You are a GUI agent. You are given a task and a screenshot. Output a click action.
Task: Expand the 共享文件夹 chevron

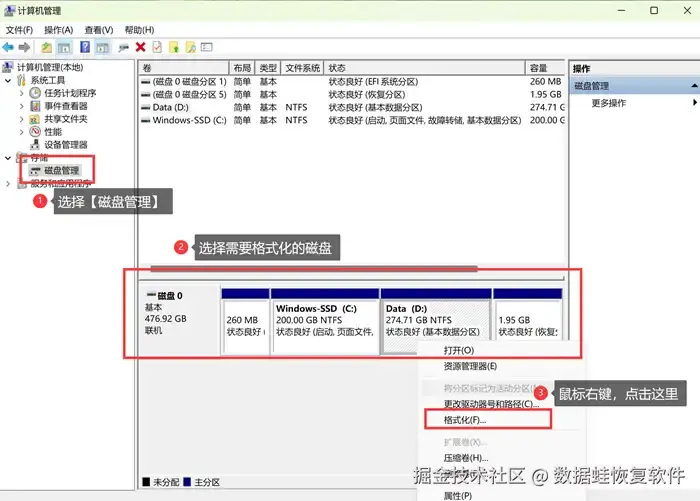click(21, 119)
